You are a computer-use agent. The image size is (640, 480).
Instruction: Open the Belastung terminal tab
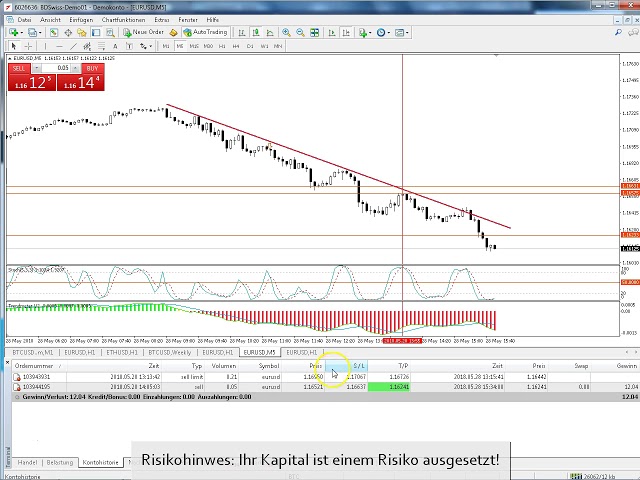60,462
